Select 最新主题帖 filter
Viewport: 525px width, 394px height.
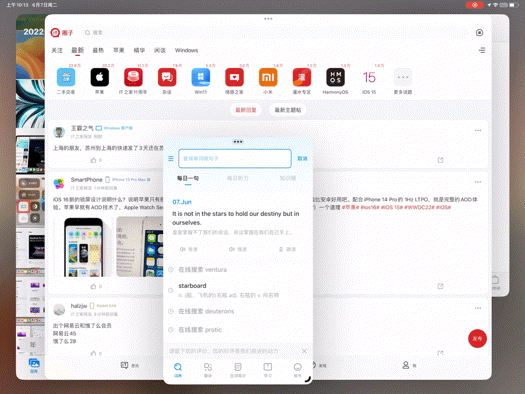pyautogui.click(x=288, y=110)
